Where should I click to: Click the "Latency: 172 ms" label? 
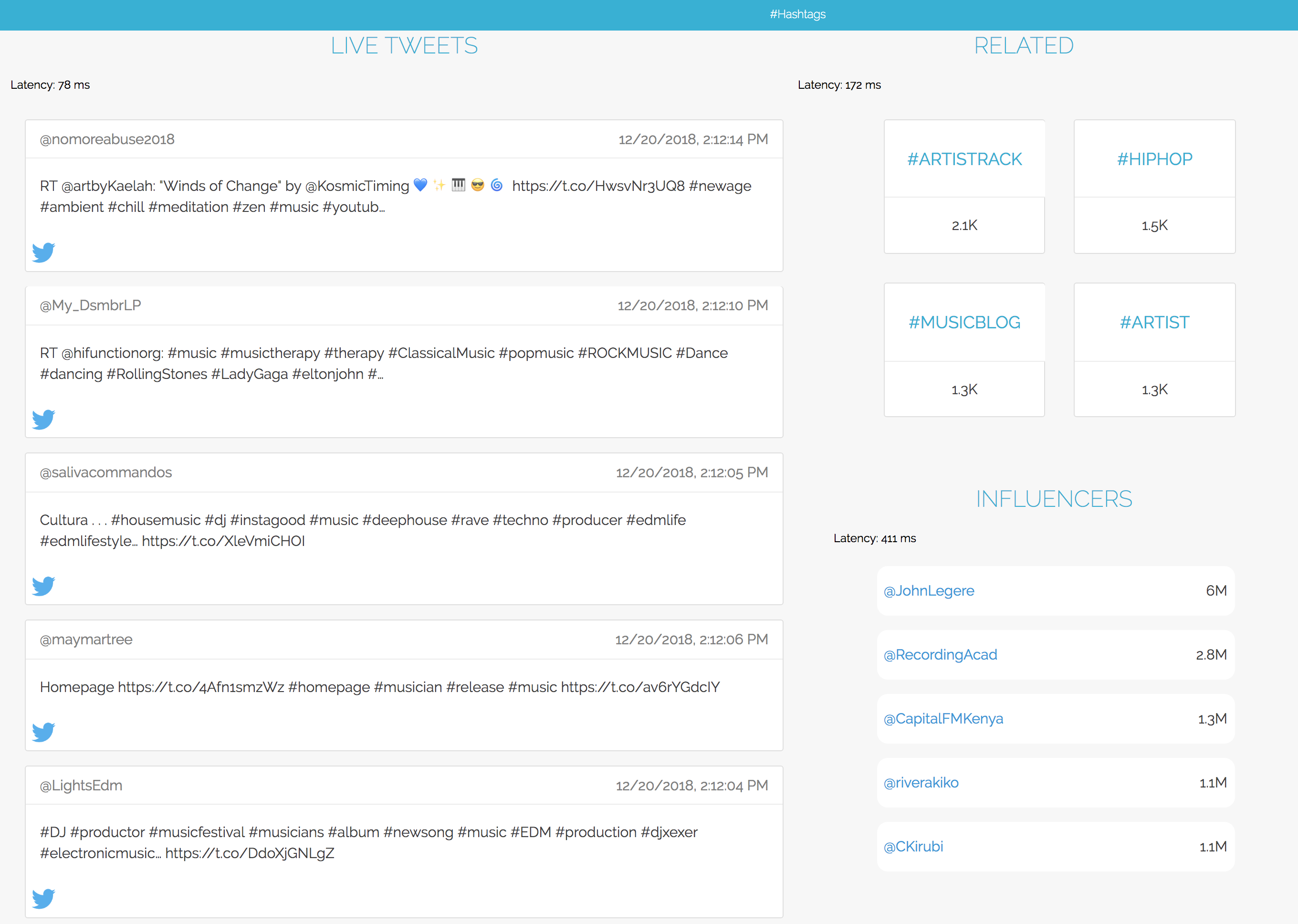(x=839, y=85)
